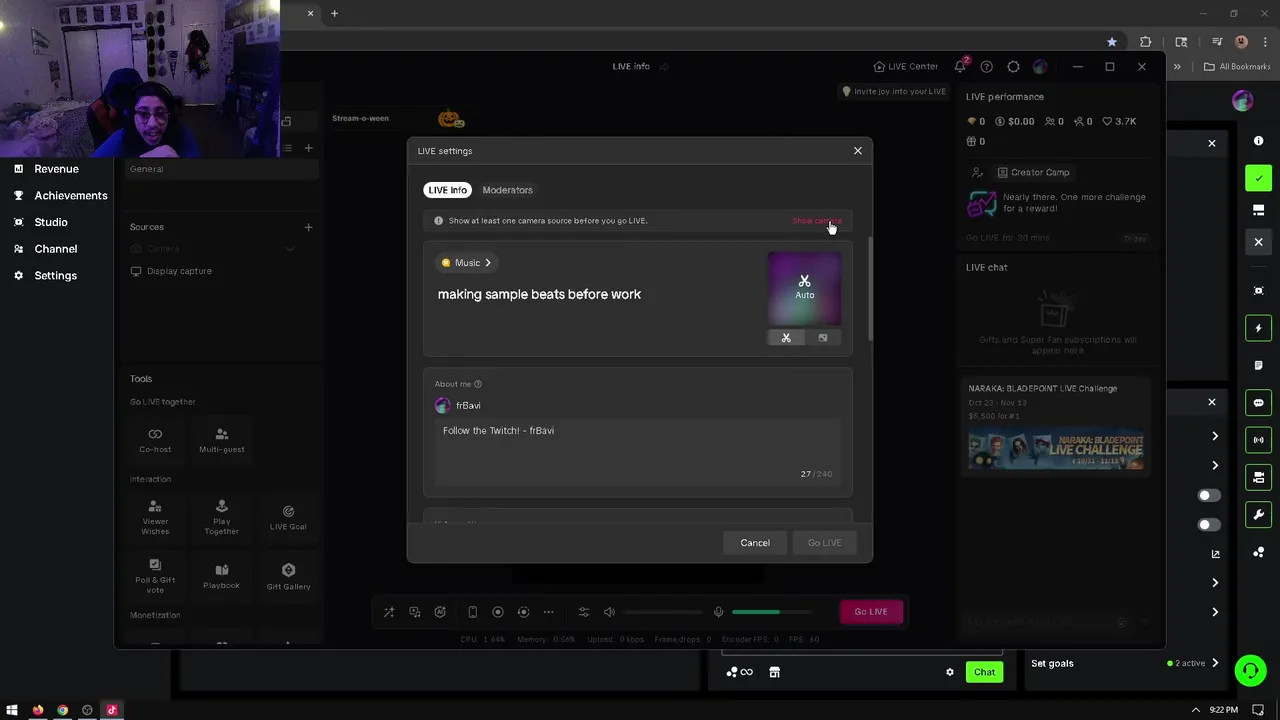Open Gift Gallery tool

288,577
